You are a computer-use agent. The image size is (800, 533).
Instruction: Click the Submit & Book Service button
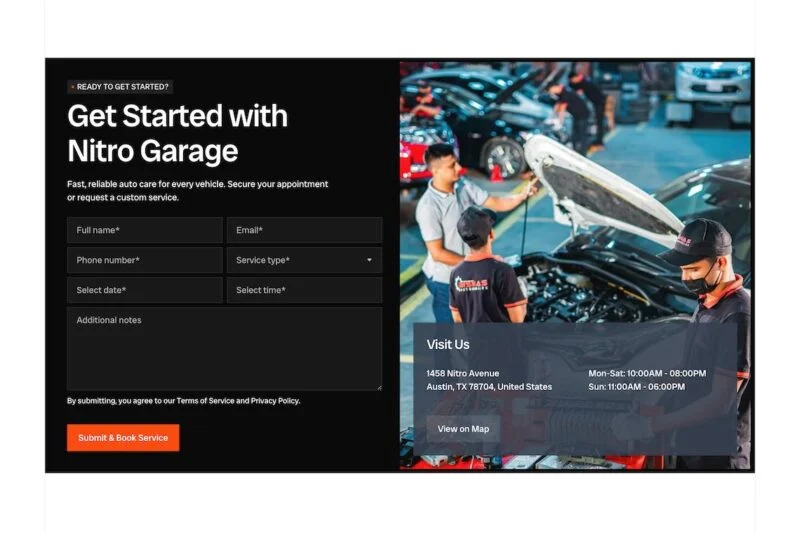[123, 438]
